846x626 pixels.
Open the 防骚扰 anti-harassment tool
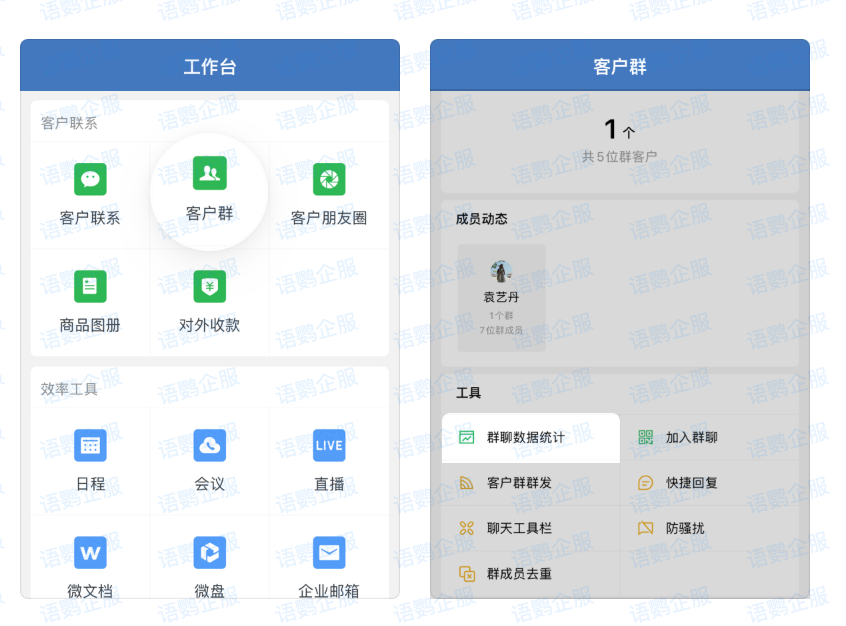coord(684,528)
